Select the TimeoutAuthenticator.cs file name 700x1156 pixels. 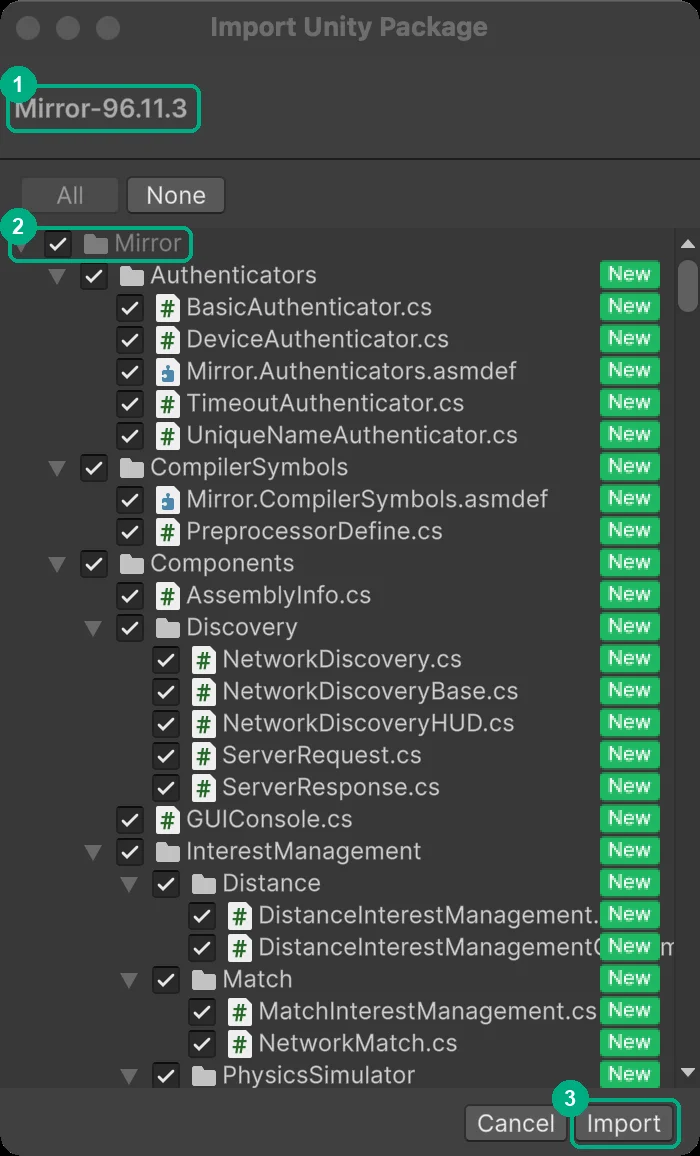[x=325, y=403]
